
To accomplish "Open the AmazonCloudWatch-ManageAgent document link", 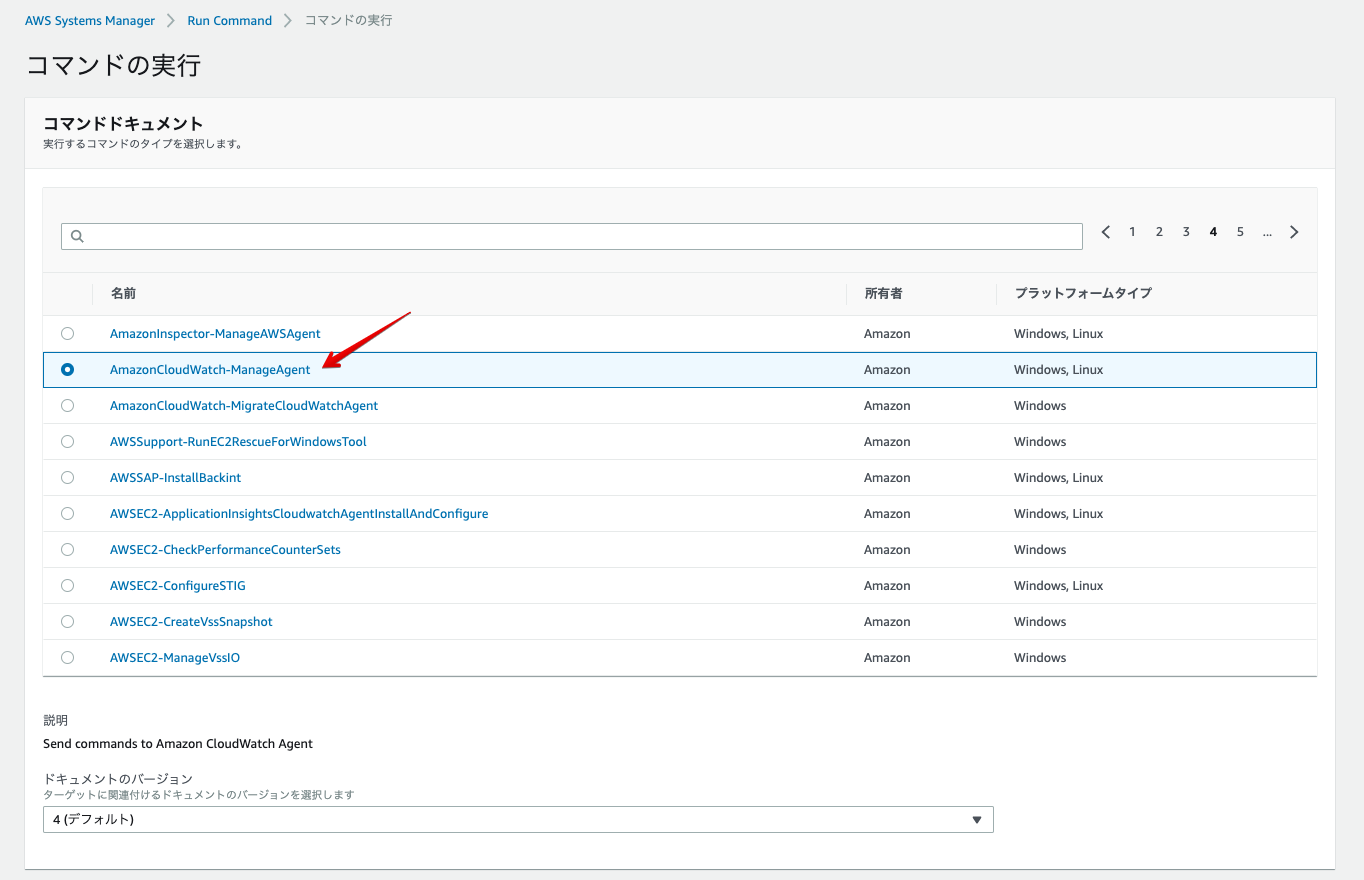I will click(x=210, y=369).
